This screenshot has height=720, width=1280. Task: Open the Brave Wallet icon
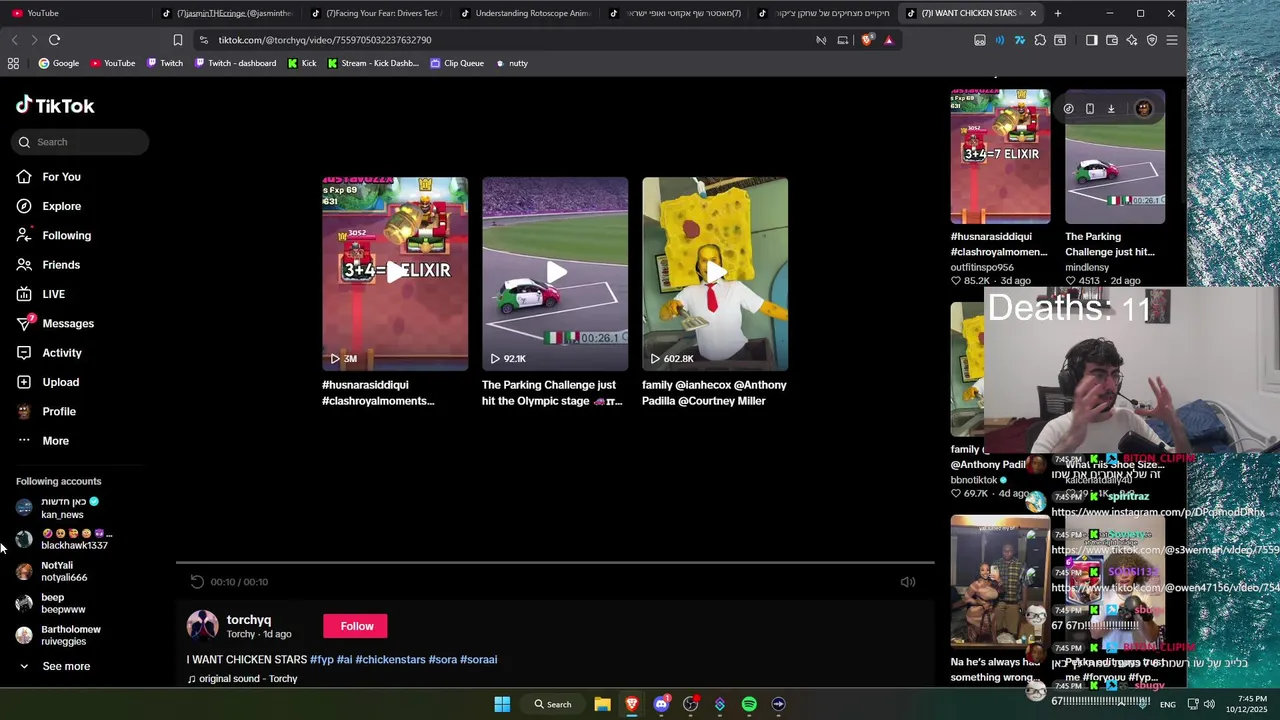tap(1111, 40)
